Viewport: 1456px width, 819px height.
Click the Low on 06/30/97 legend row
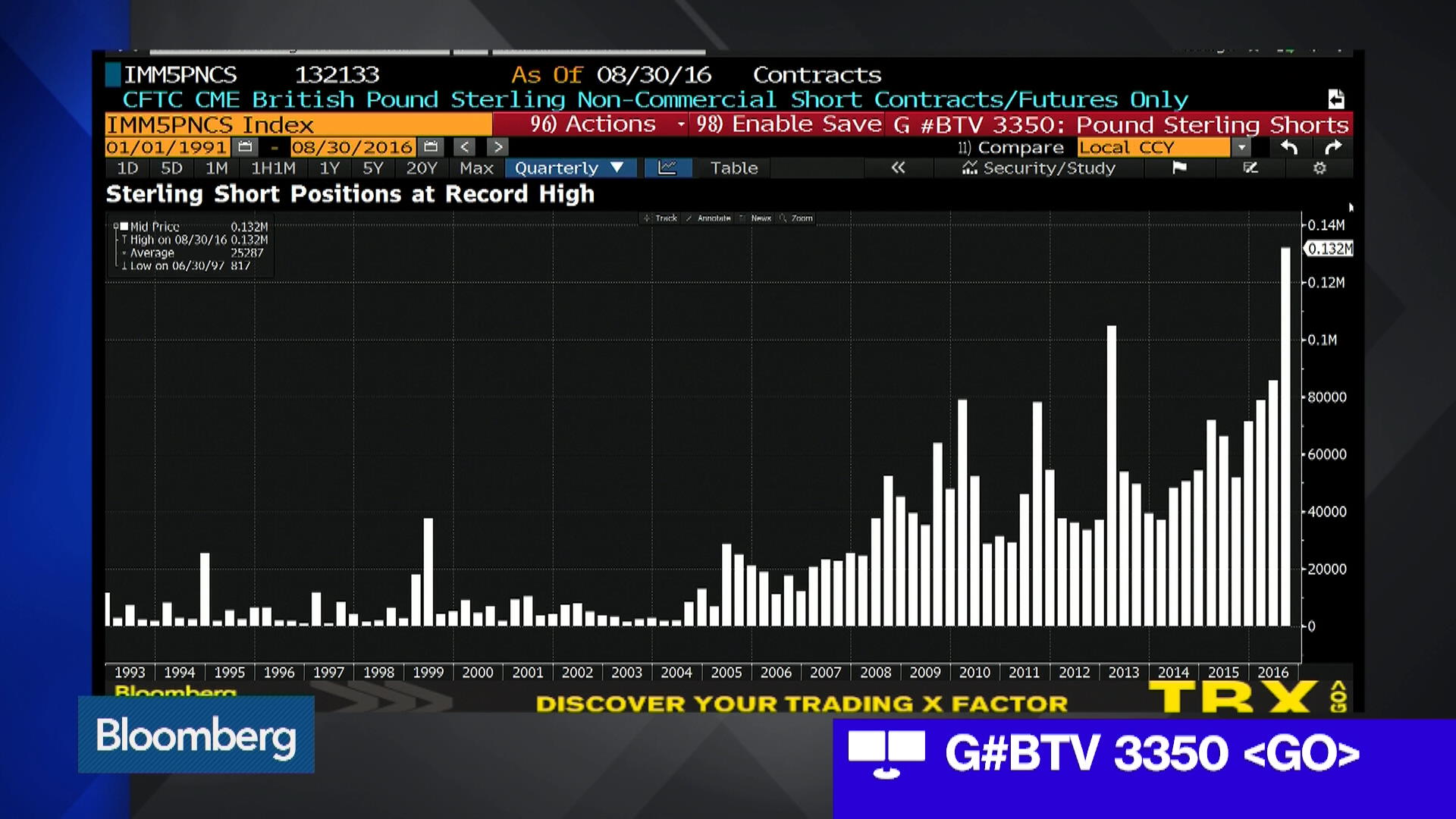187,265
